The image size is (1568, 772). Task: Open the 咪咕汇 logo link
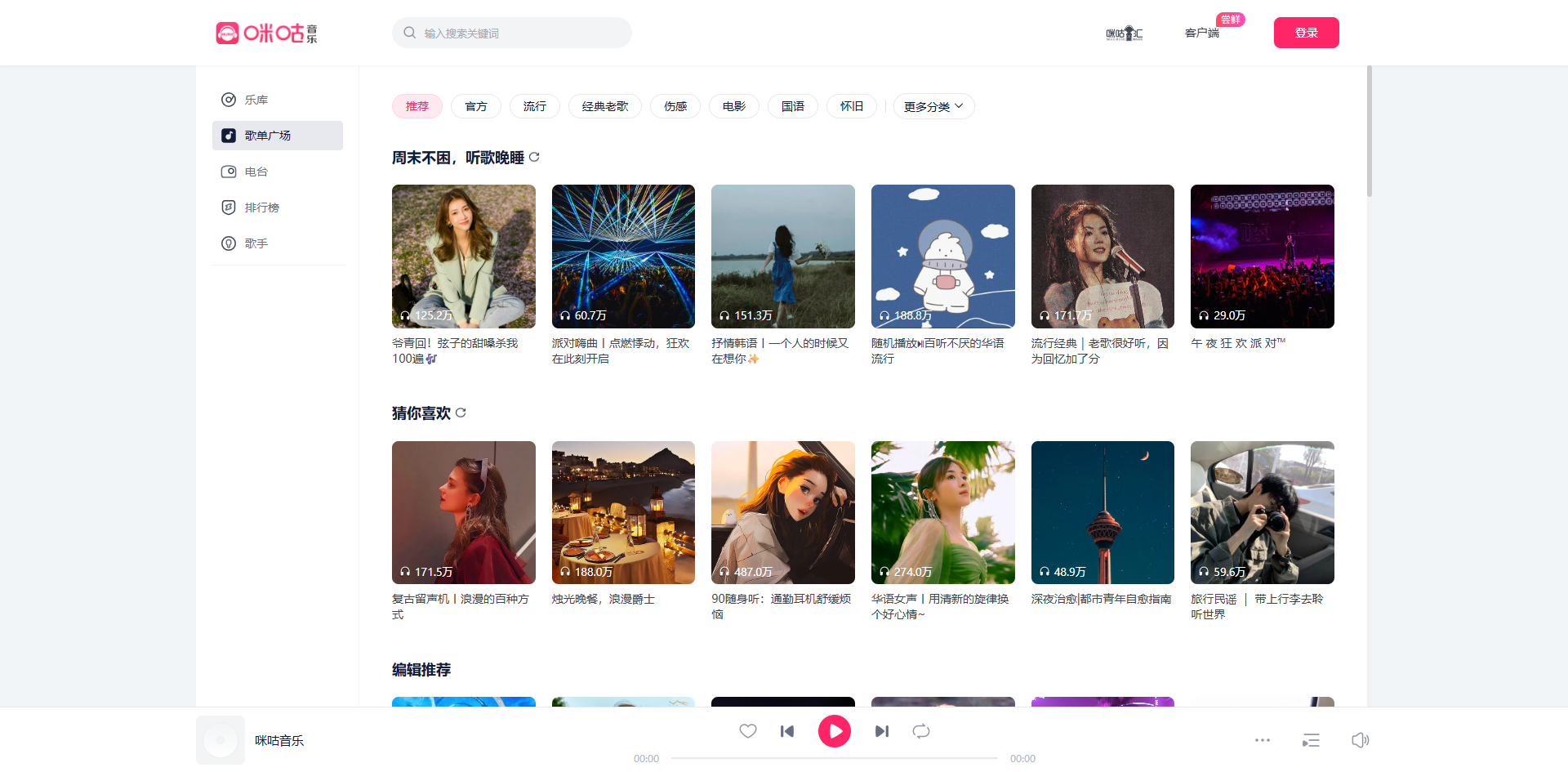click(1125, 33)
